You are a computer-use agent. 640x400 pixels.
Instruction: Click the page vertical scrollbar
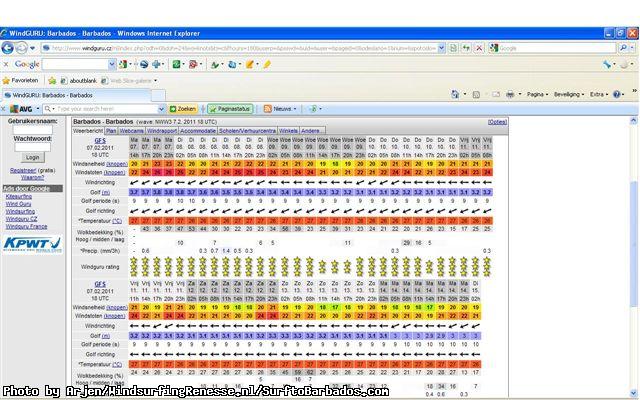[x=633, y=250]
